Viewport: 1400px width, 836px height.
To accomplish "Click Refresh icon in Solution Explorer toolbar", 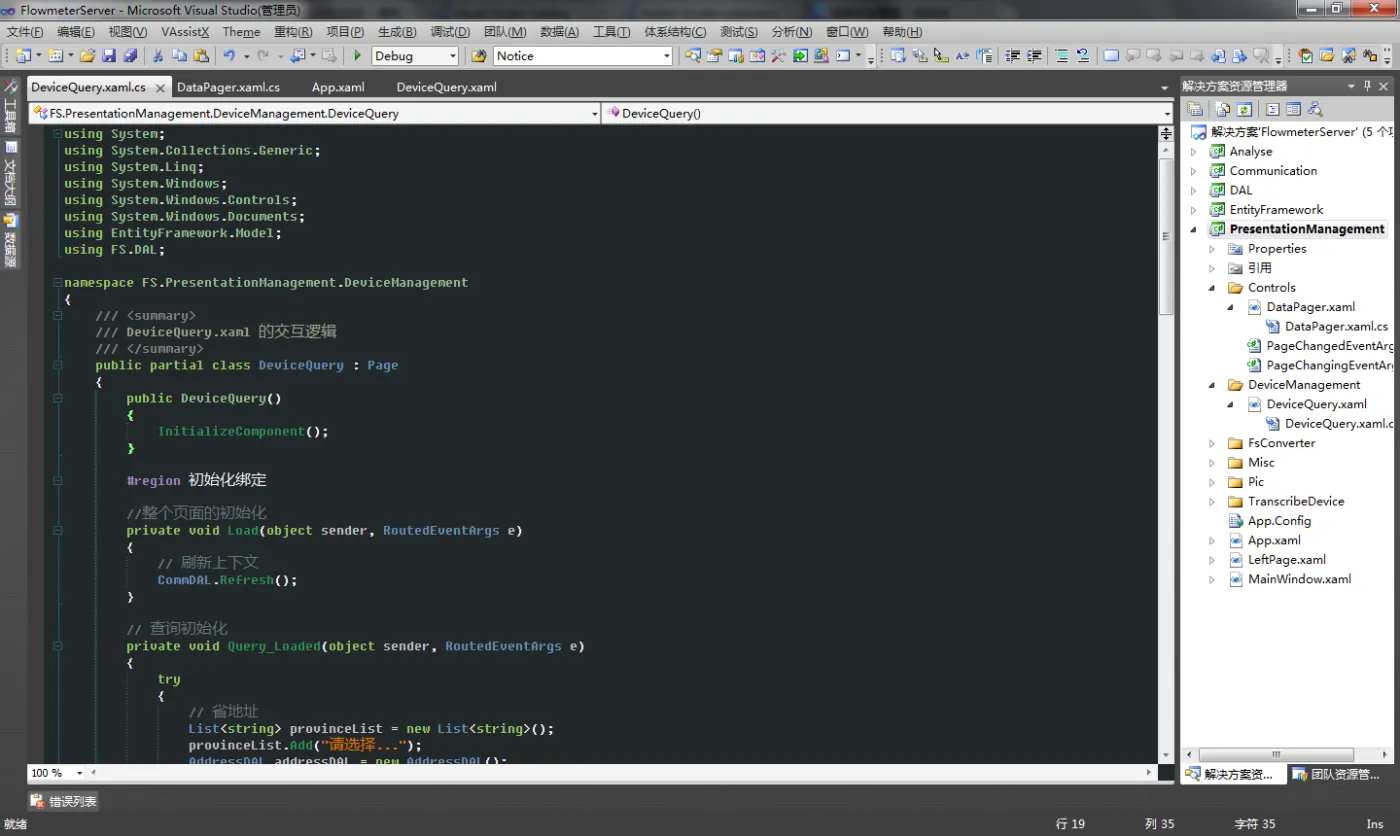I will [1244, 109].
